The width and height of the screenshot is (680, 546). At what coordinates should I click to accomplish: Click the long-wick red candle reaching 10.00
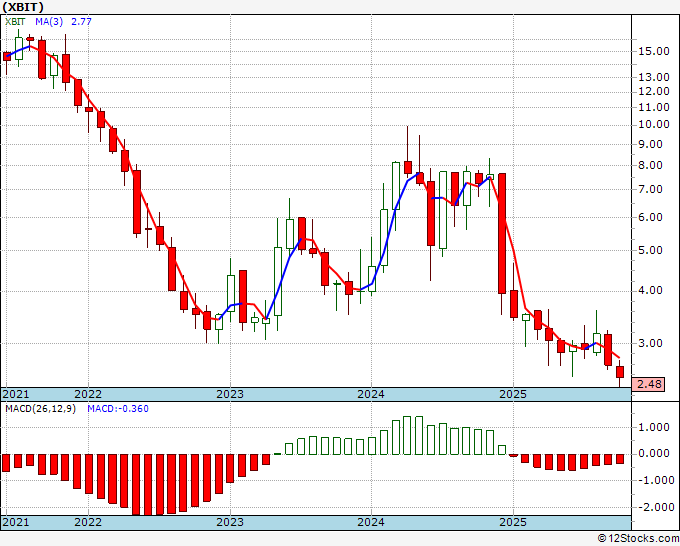[408, 167]
